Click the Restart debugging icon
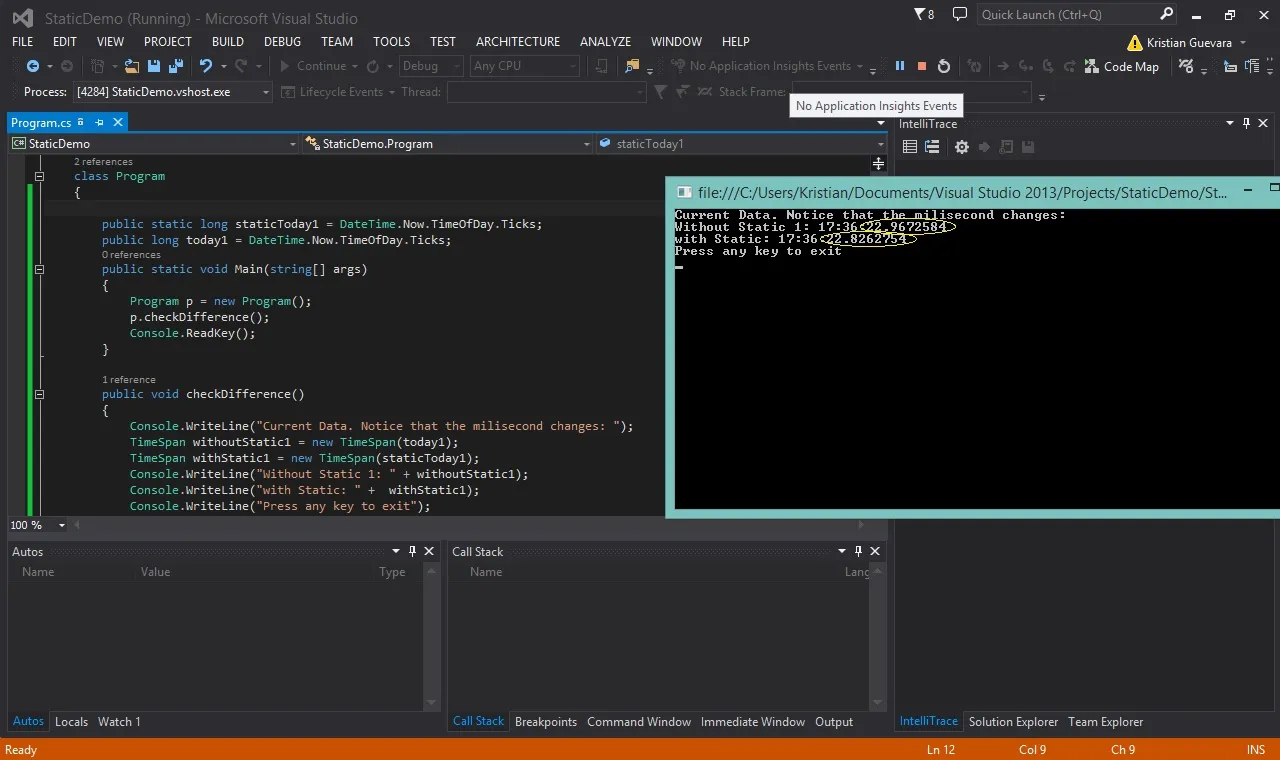Image resolution: width=1280 pixels, height=760 pixels. coord(943,66)
